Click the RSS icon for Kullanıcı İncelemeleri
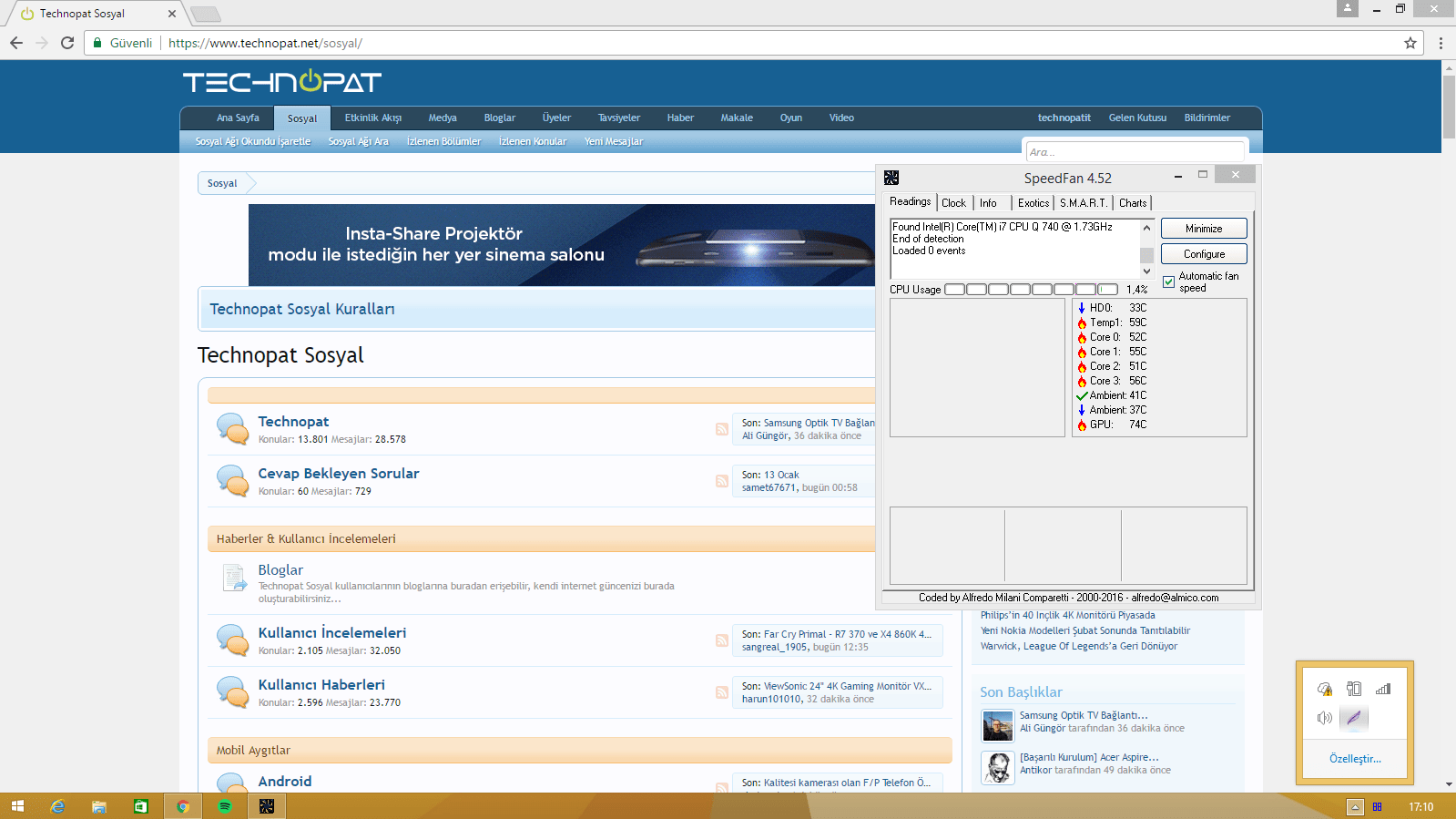Viewport: 1456px width, 819px height. pos(722,640)
